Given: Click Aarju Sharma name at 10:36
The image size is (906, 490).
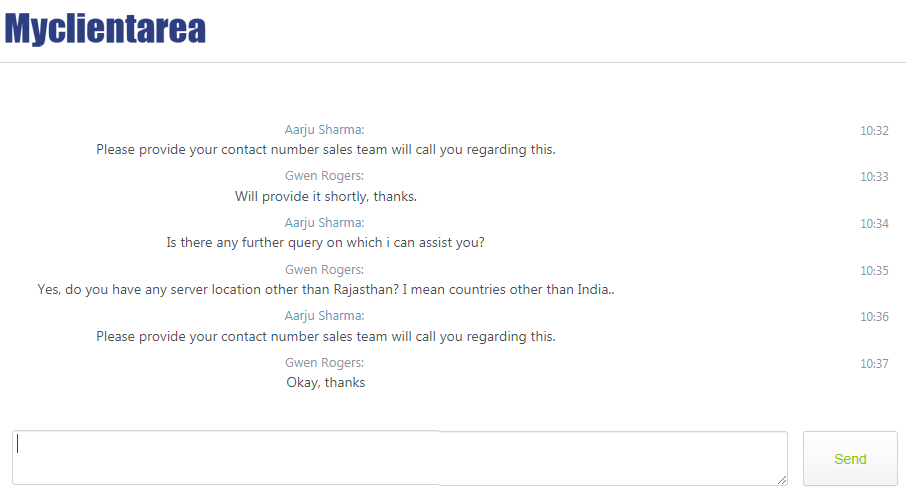Looking at the screenshot, I should point(324,315).
